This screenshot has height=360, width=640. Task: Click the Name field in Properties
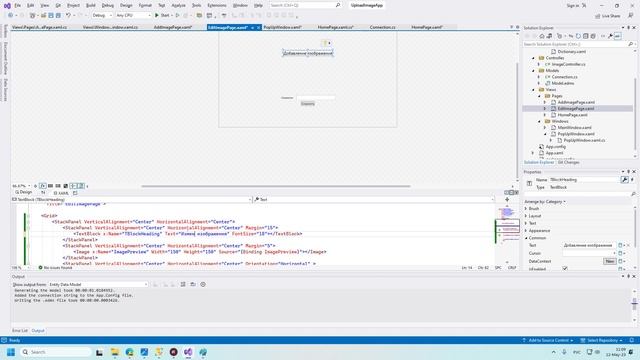pyautogui.click(x=584, y=180)
